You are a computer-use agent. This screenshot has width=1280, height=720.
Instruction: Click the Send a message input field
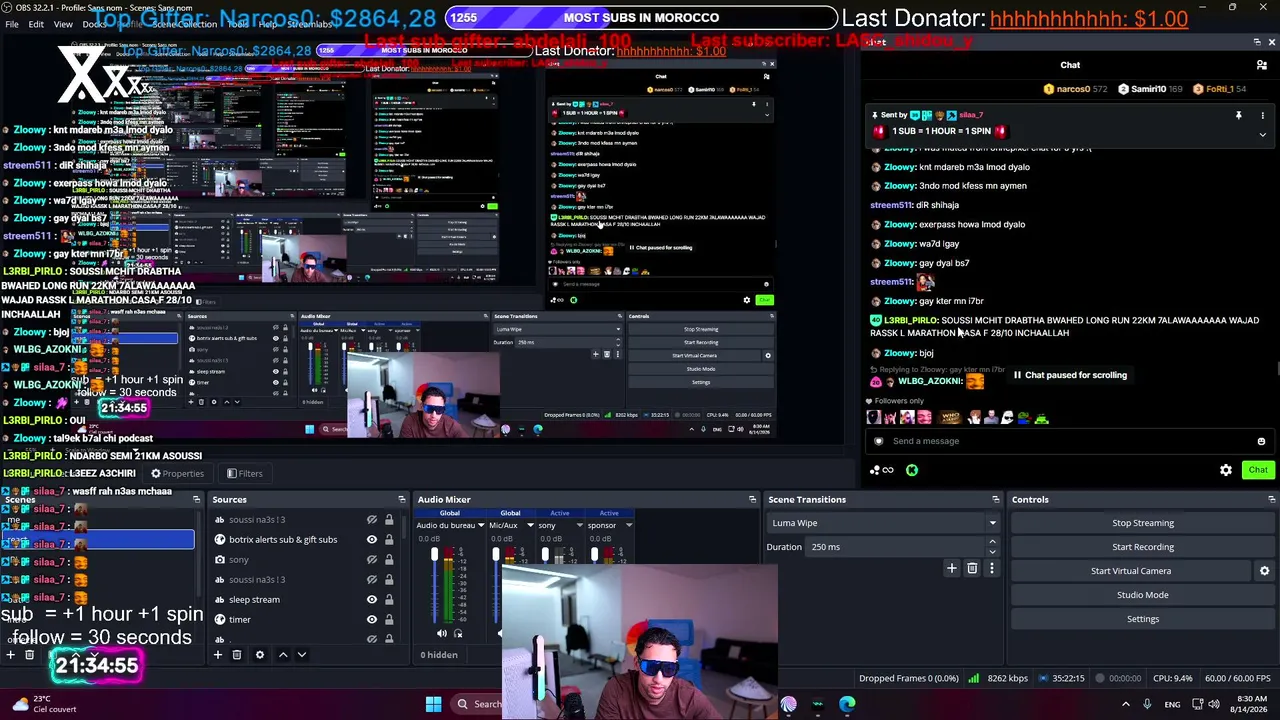click(x=1068, y=441)
